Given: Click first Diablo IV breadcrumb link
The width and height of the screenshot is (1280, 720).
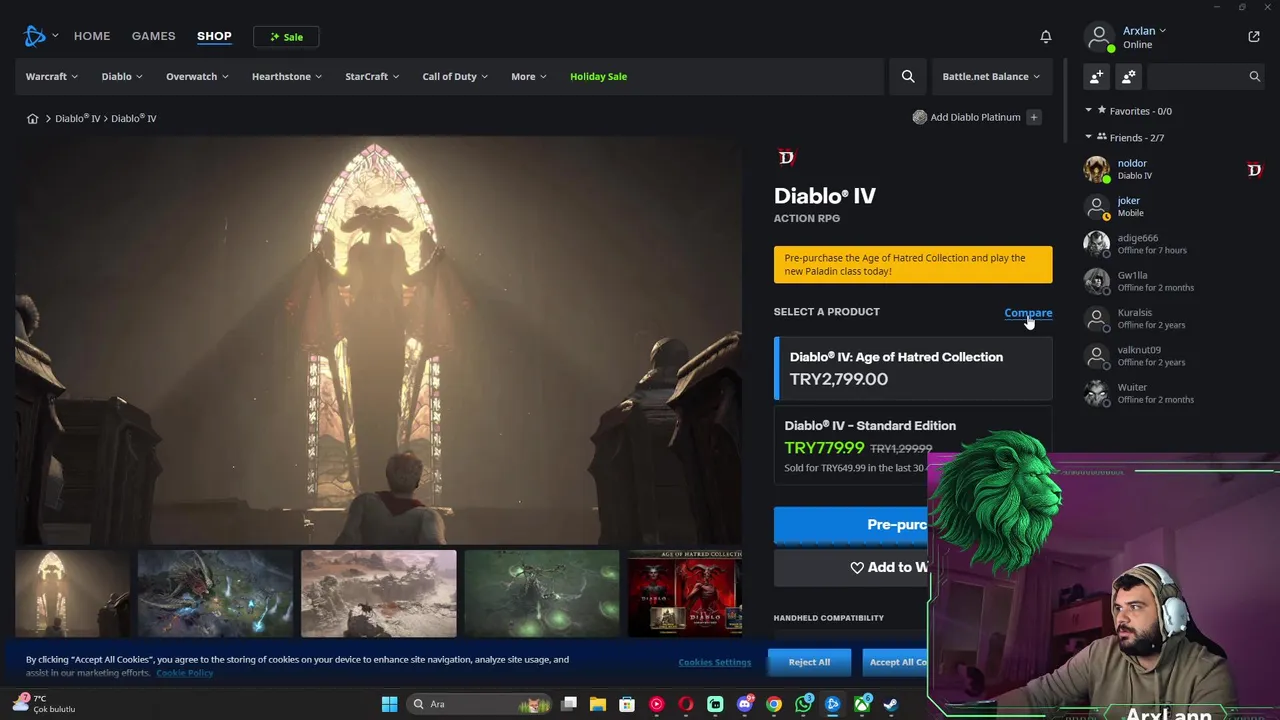Looking at the screenshot, I should click(x=77, y=118).
